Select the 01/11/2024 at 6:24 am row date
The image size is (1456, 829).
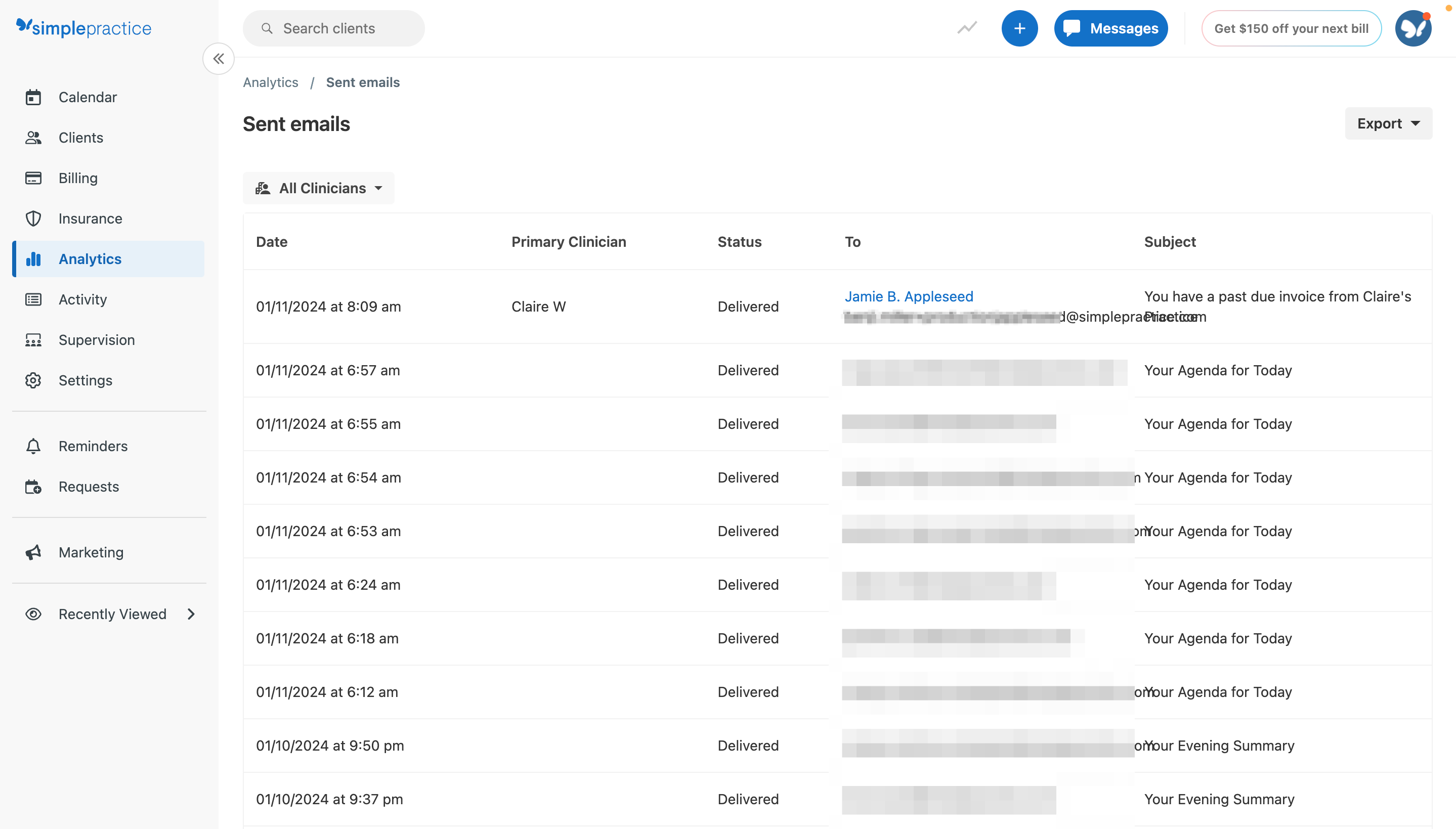pos(328,585)
